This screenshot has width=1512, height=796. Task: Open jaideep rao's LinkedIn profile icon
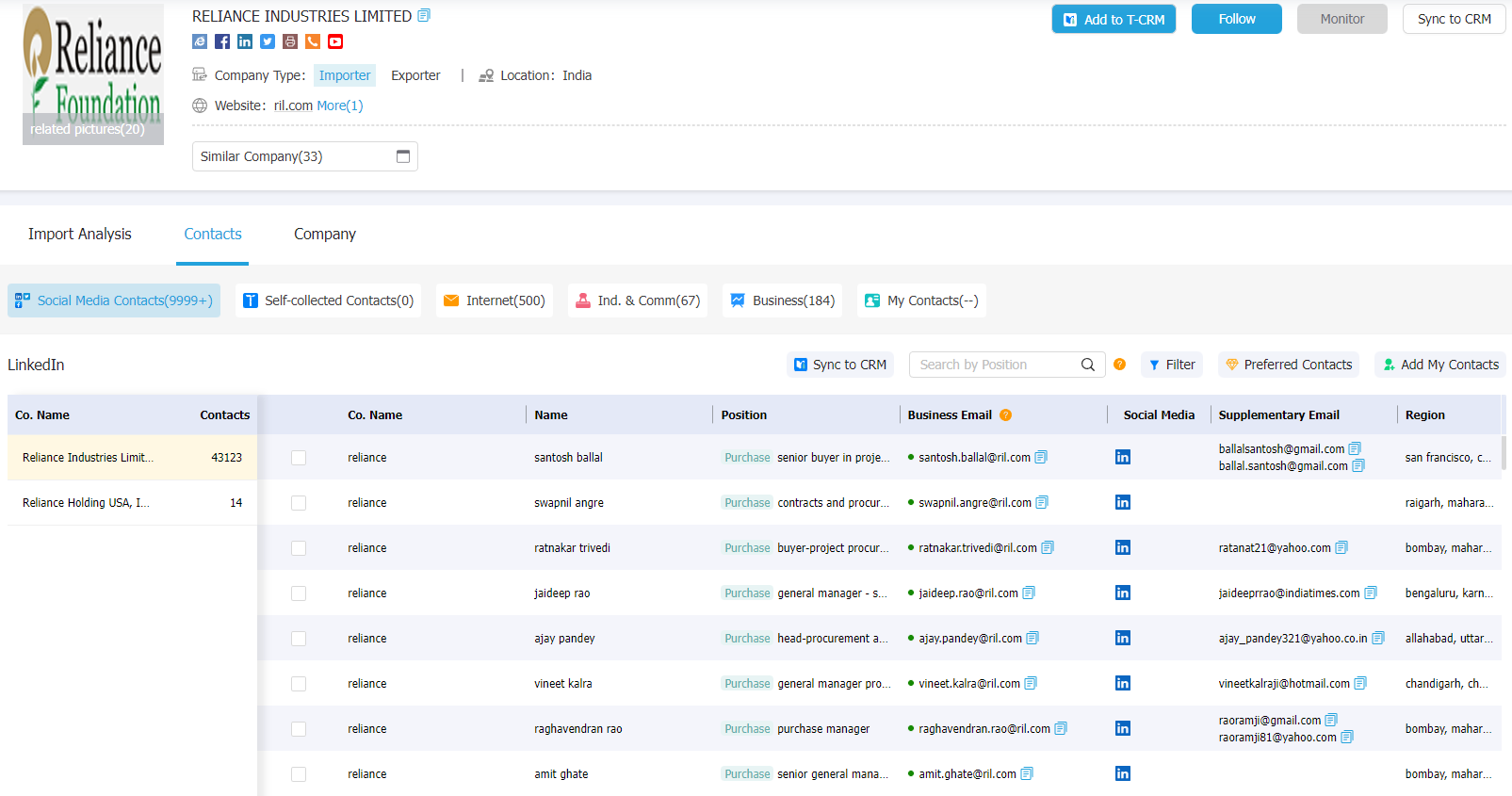pyautogui.click(x=1123, y=593)
